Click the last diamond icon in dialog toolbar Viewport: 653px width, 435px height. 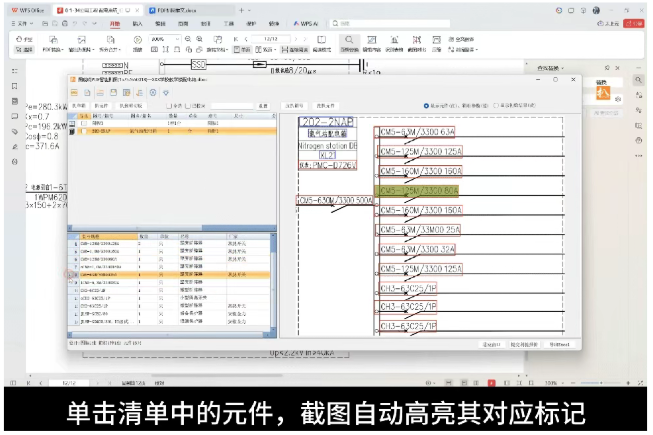point(166,93)
